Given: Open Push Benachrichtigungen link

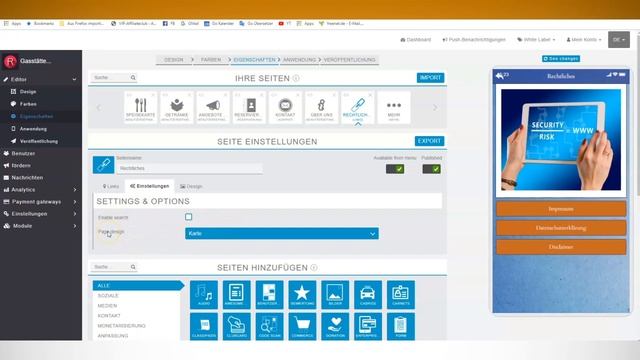Looking at the screenshot, I should (474, 40).
